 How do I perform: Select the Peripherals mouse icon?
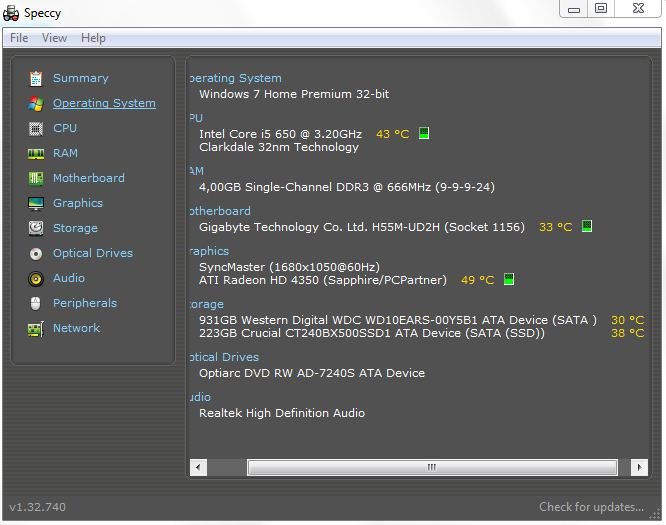pyautogui.click(x=36, y=303)
